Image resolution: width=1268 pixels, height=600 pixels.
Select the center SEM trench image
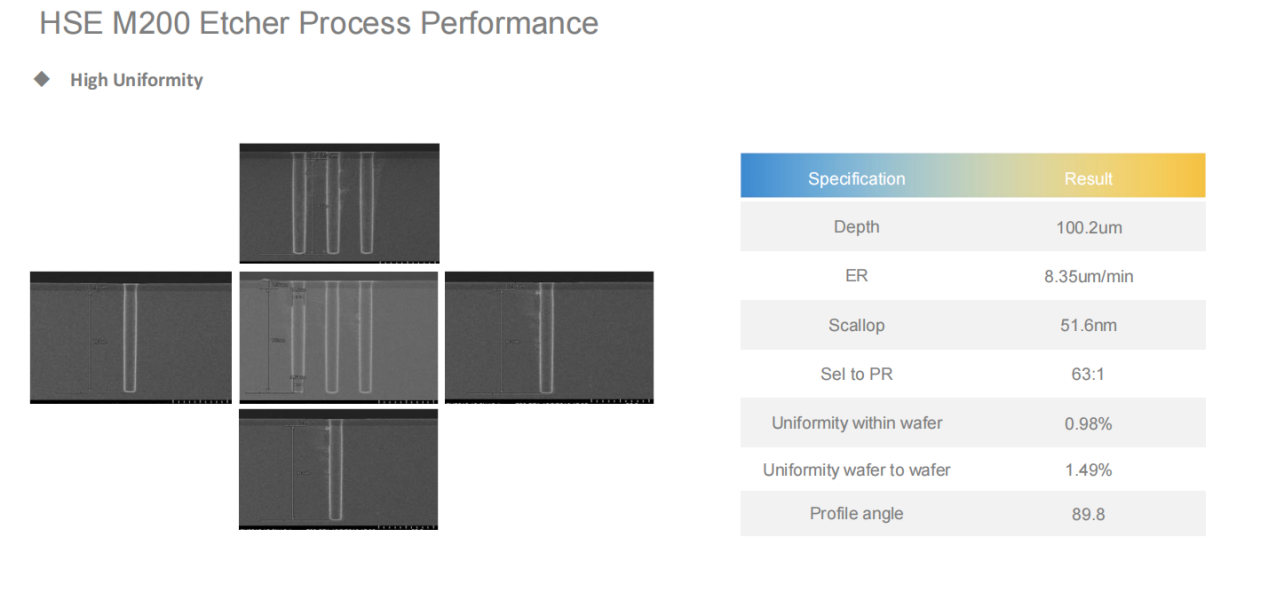coord(339,337)
